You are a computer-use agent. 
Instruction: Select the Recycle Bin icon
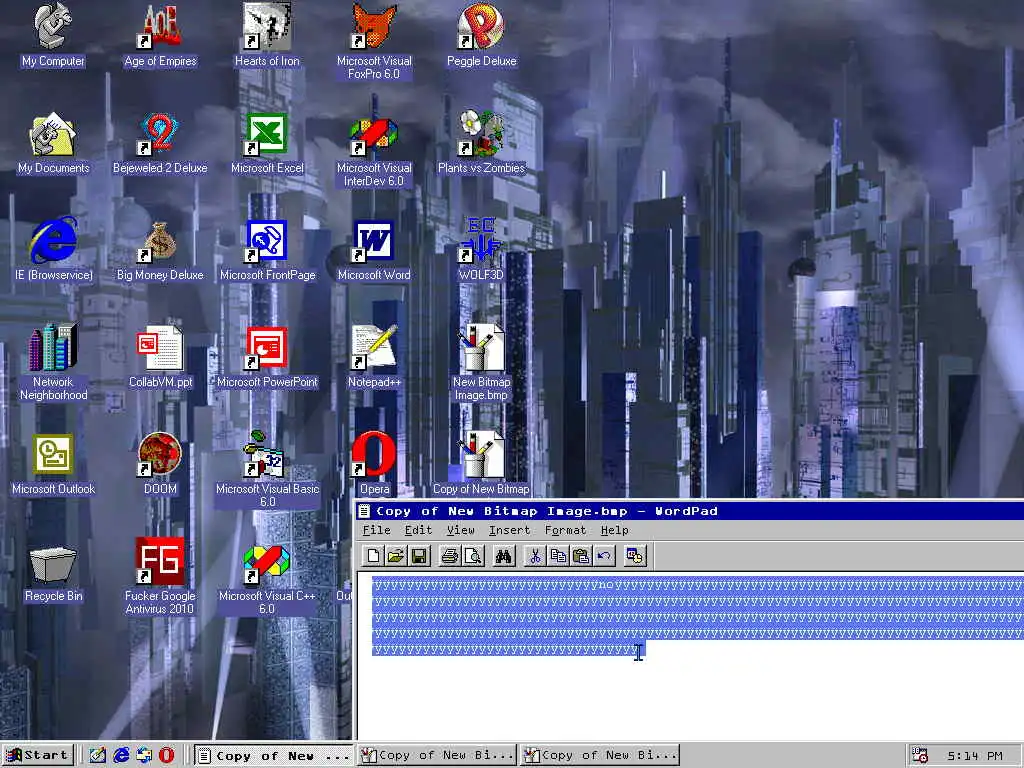(53, 573)
